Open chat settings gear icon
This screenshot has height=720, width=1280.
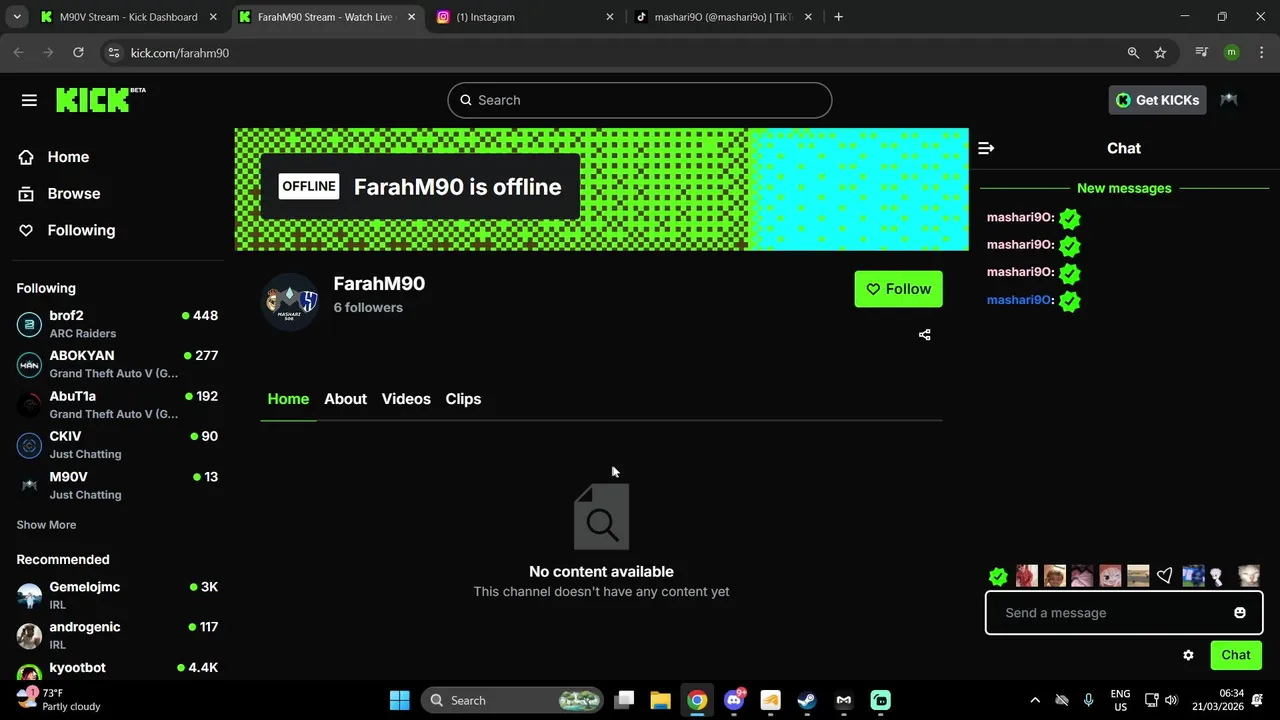click(x=1188, y=655)
